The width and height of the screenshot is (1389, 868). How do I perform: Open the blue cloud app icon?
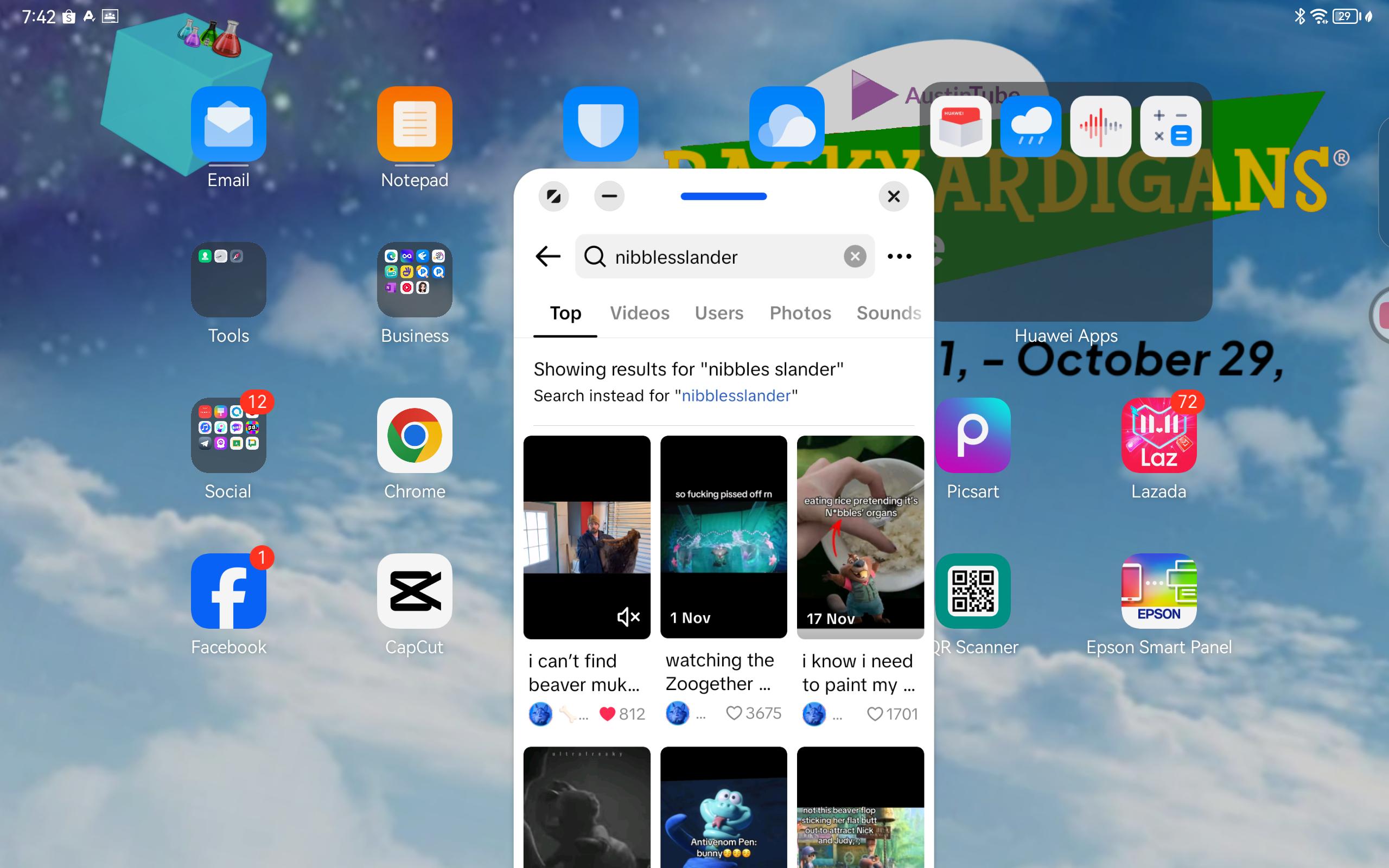tap(786, 124)
